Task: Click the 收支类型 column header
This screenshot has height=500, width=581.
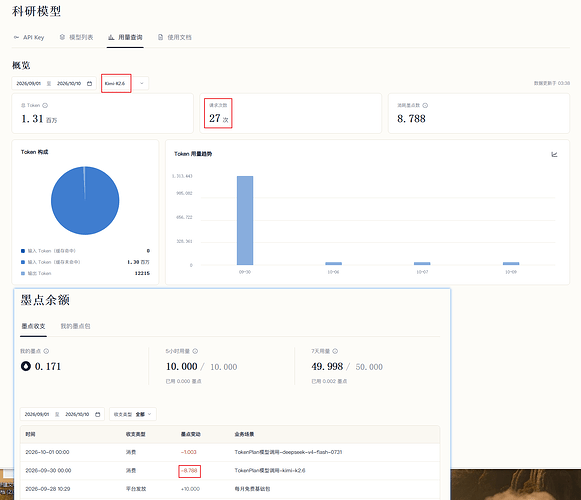Action: point(136,434)
